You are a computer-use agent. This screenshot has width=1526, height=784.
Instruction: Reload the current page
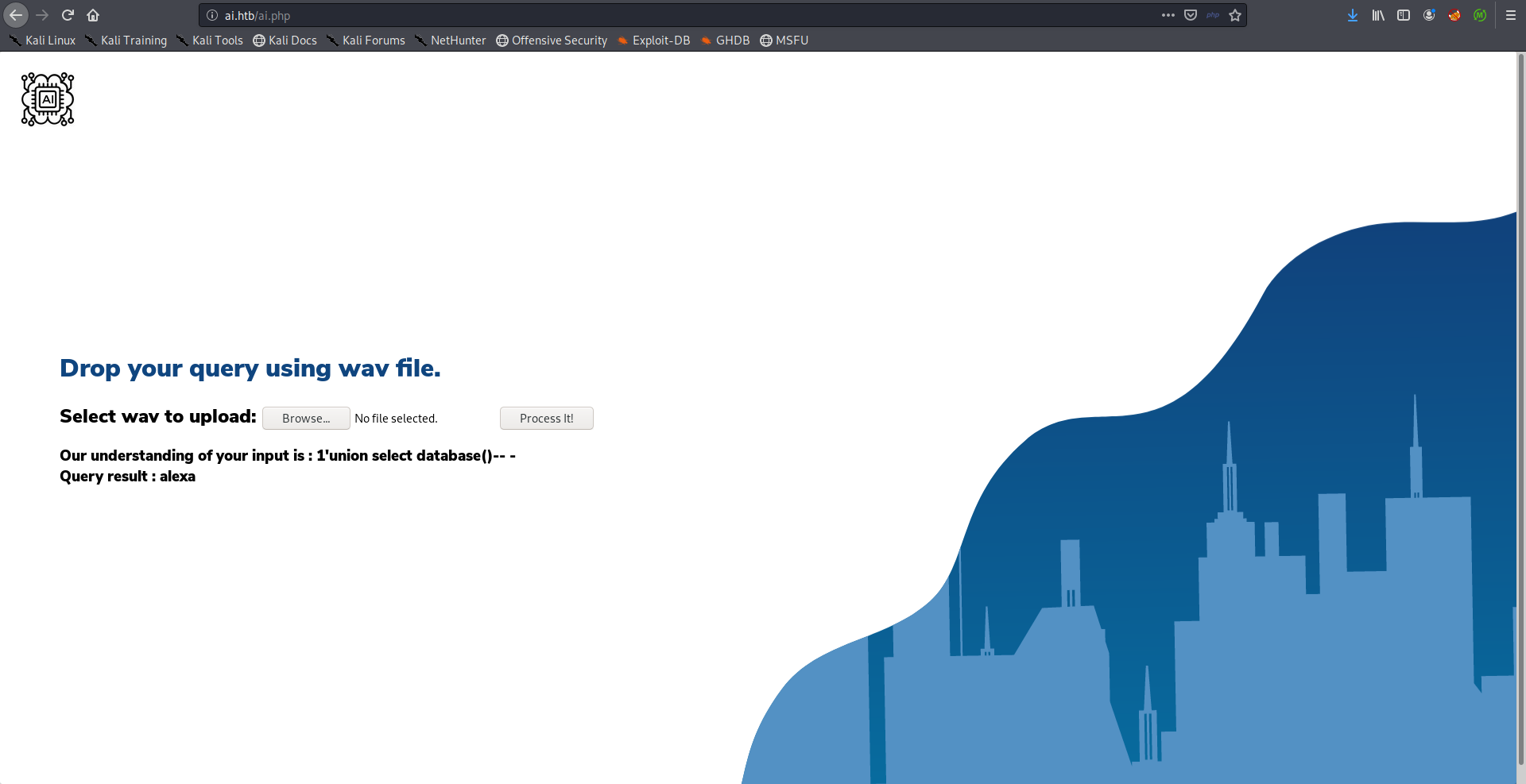pyautogui.click(x=68, y=15)
